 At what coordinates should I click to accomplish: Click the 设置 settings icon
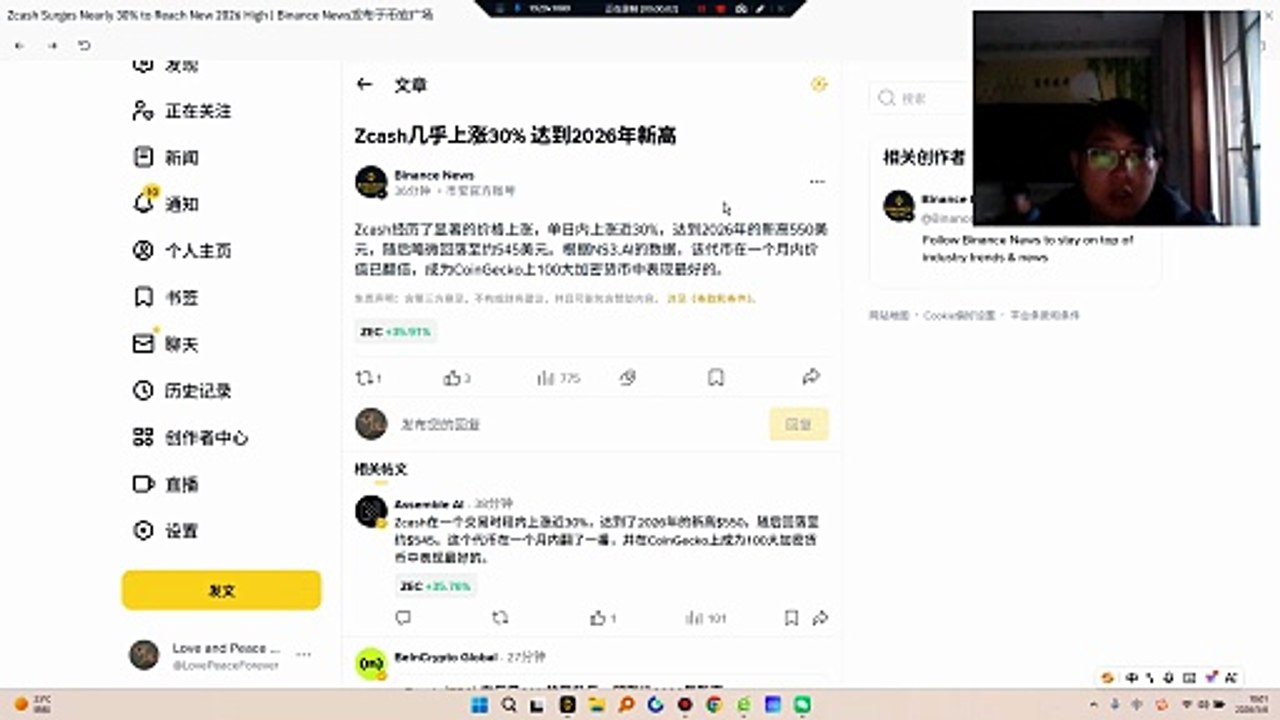point(143,530)
